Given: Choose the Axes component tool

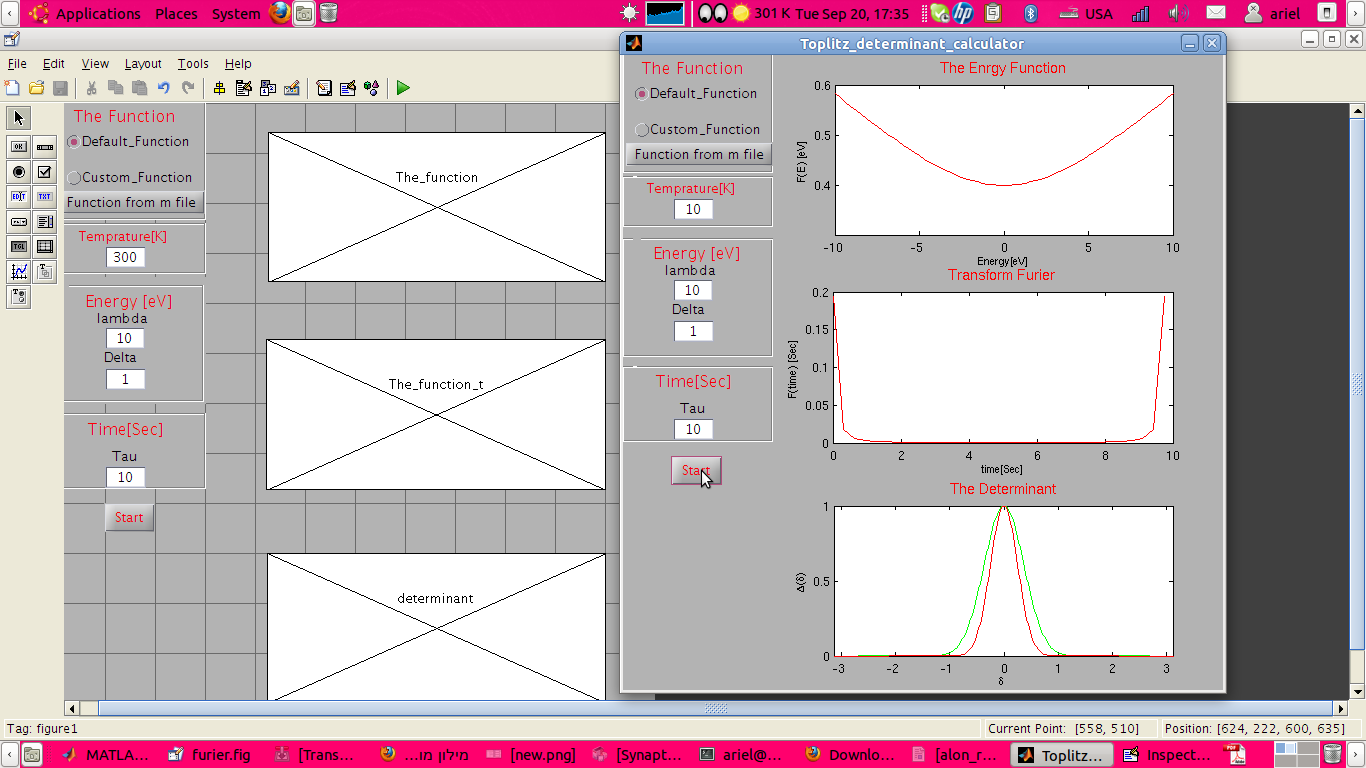Looking at the screenshot, I should (19, 271).
